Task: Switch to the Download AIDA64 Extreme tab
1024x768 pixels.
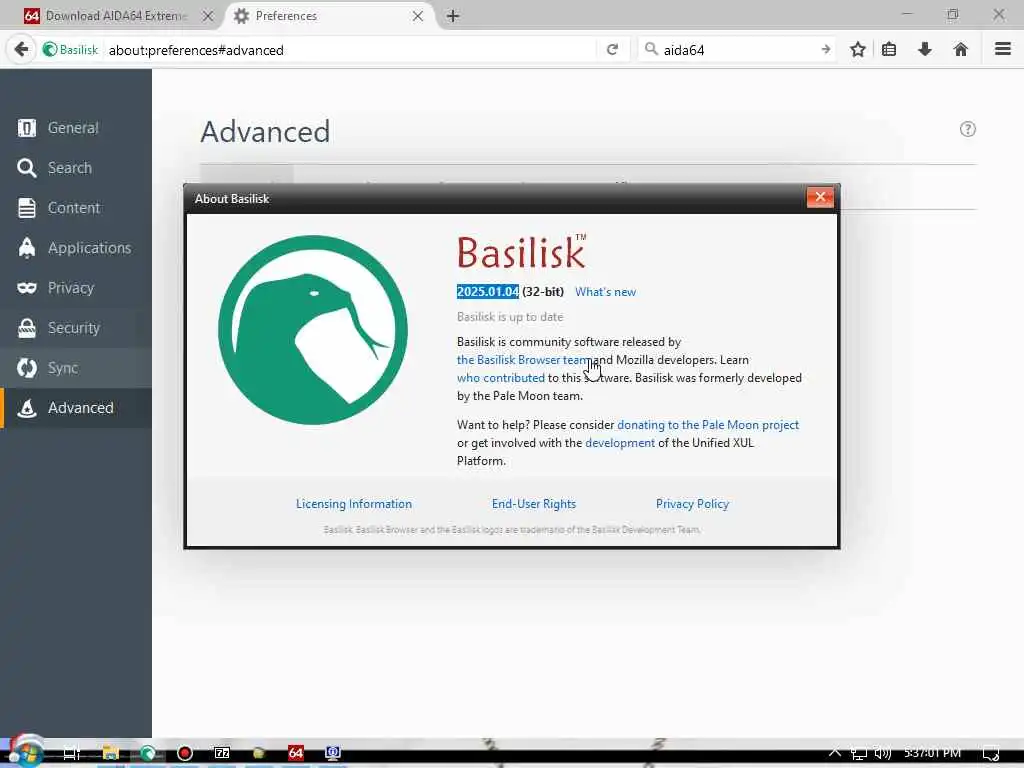Action: pyautogui.click(x=116, y=16)
